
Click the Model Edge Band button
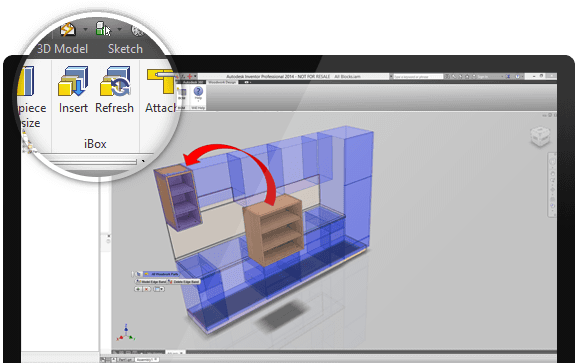pyautogui.click(x=151, y=281)
